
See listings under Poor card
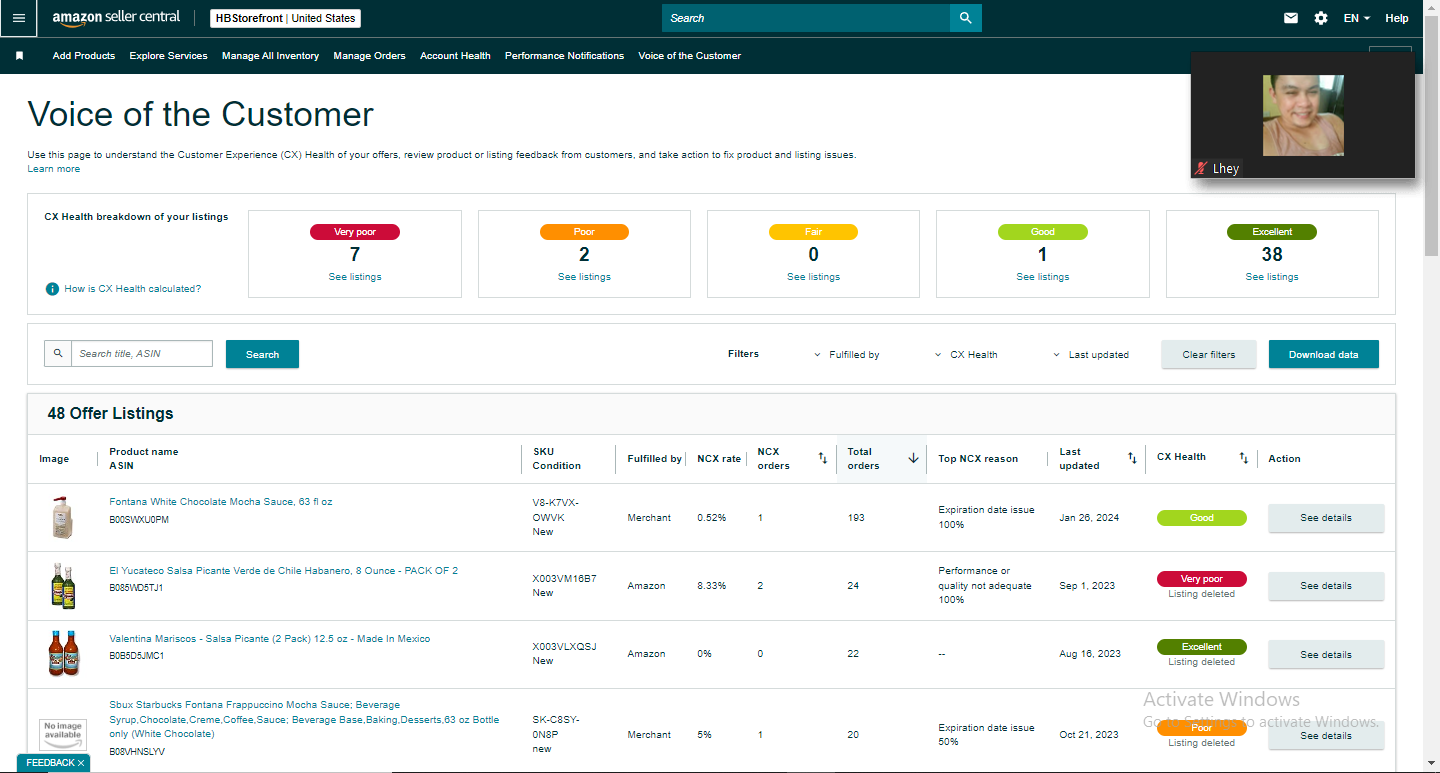pos(584,277)
